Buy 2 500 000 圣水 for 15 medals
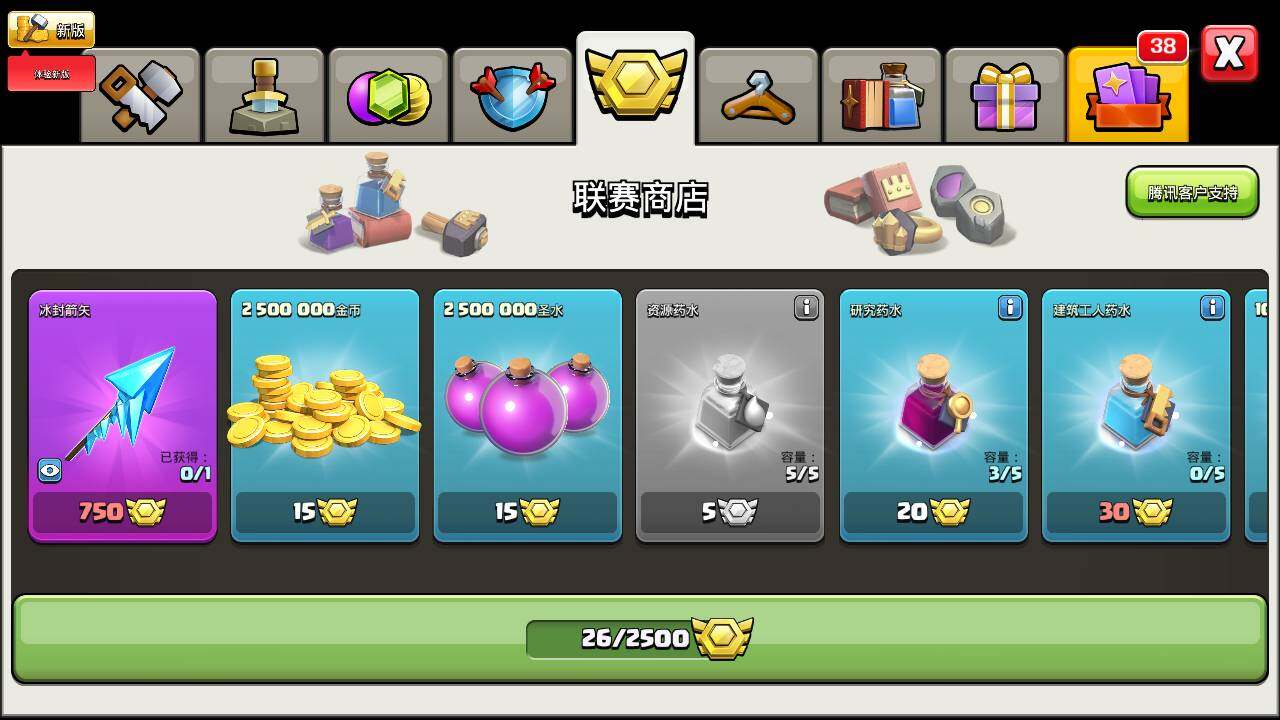The height and width of the screenshot is (720, 1280). click(x=527, y=512)
